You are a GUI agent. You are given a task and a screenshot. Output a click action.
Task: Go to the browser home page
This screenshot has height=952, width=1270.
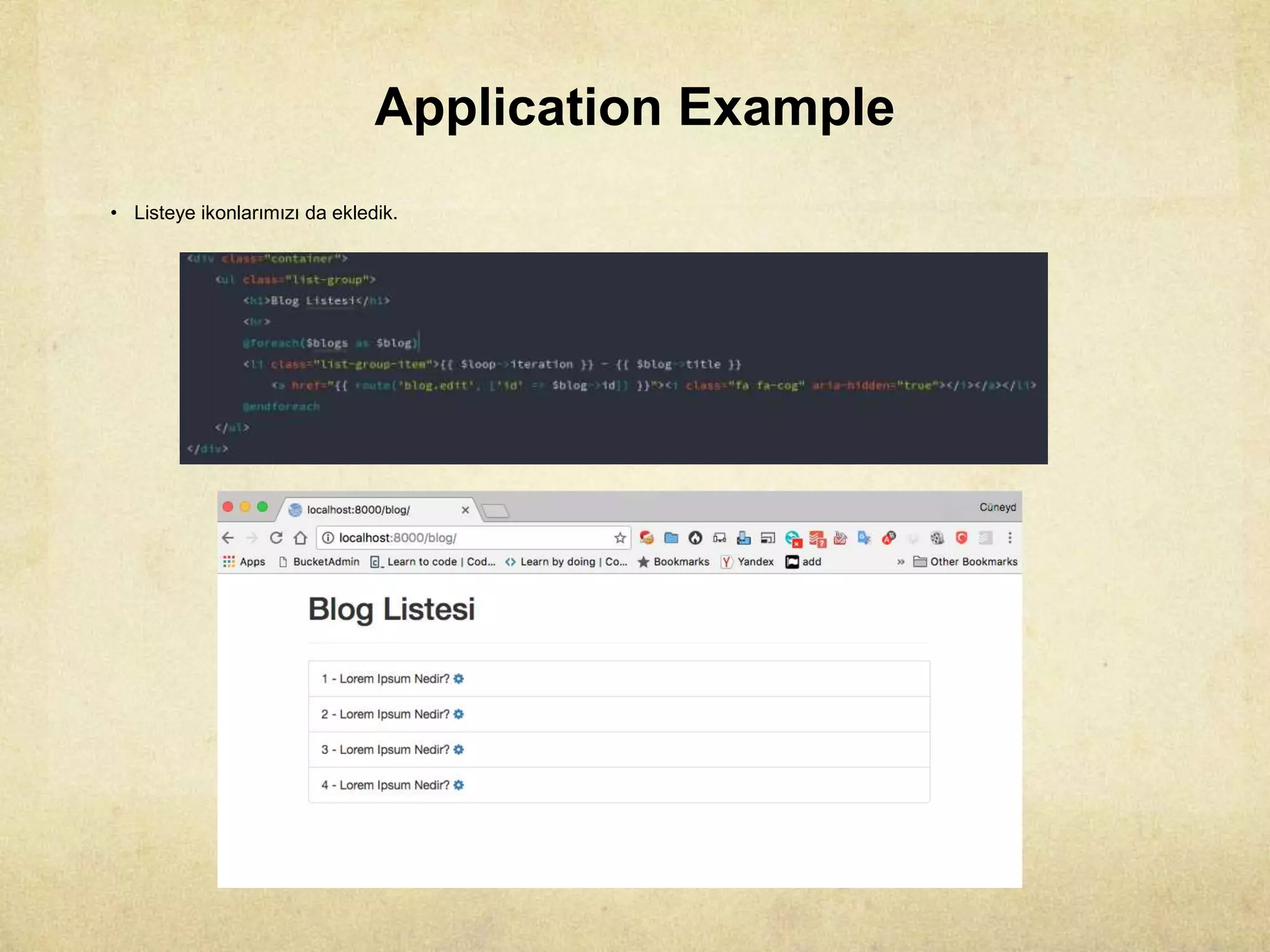point(301,537)
